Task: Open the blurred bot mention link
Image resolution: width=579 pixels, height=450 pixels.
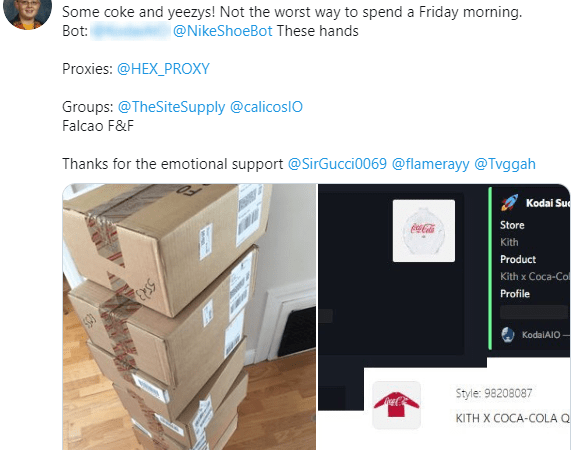Action: coord(130,31)
